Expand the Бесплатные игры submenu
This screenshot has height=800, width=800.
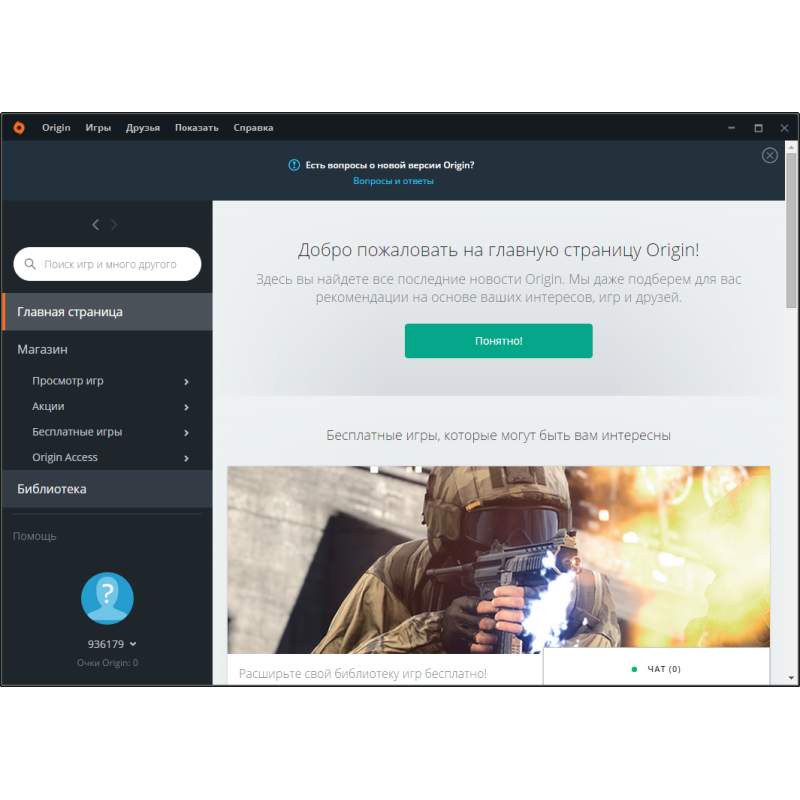(x=187, y=433)
